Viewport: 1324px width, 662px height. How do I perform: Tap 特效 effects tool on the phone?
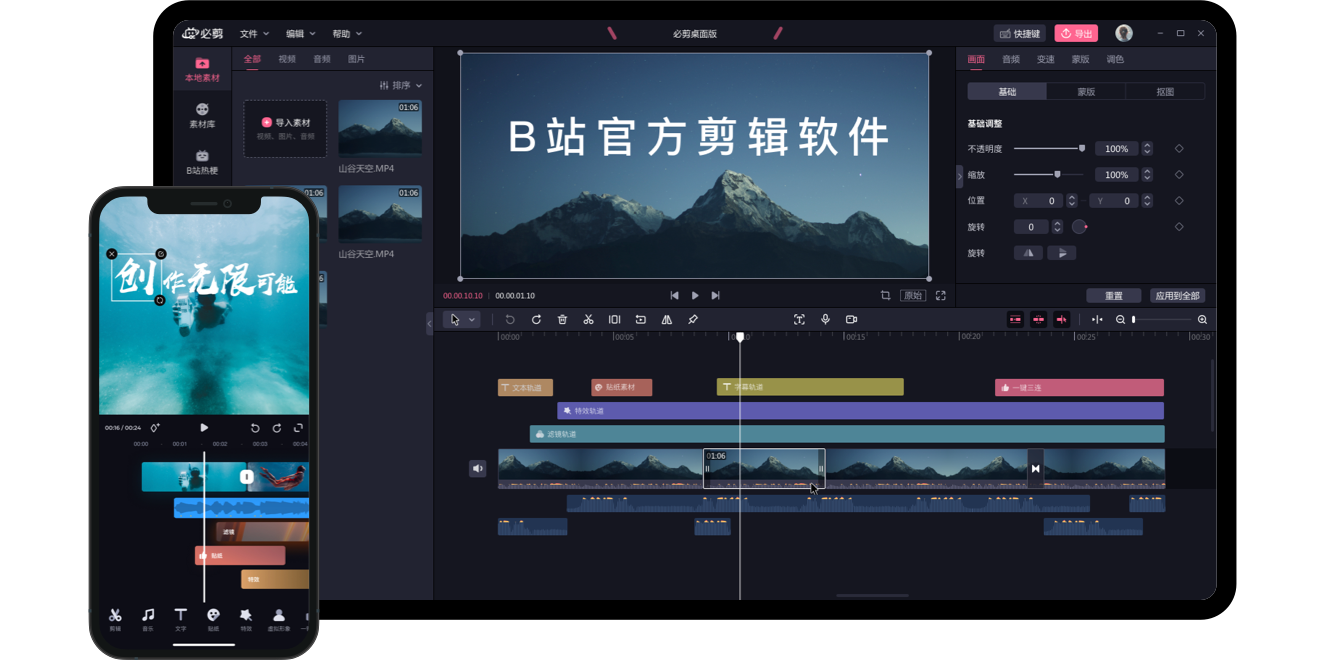246,619
